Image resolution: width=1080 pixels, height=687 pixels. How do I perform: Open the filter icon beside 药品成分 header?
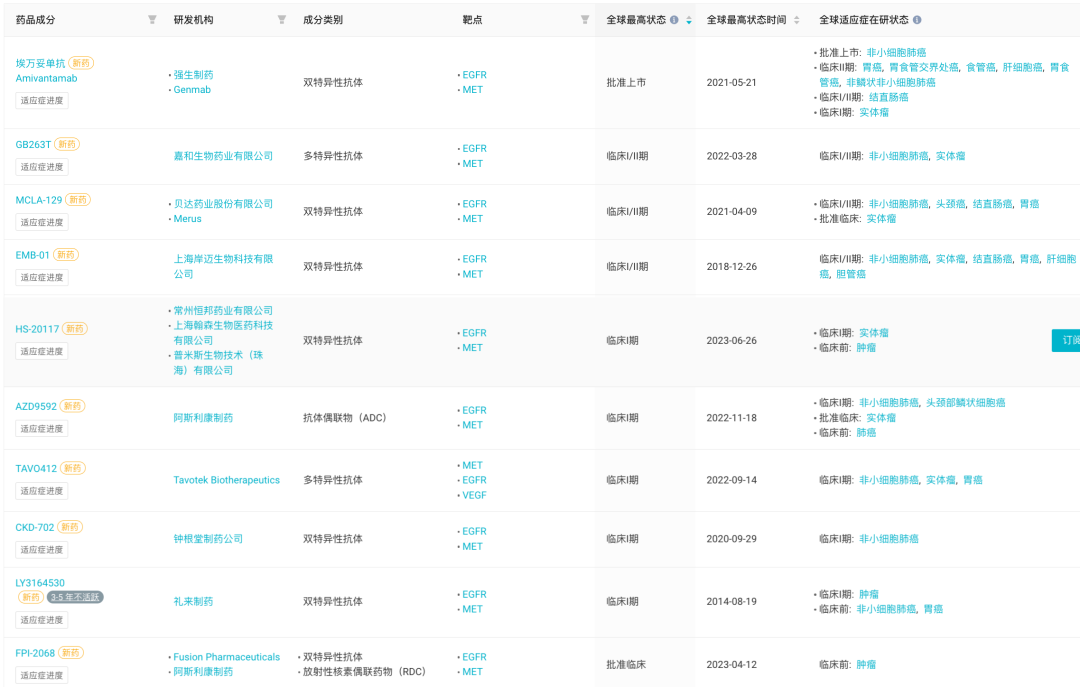tap(152, 20)
